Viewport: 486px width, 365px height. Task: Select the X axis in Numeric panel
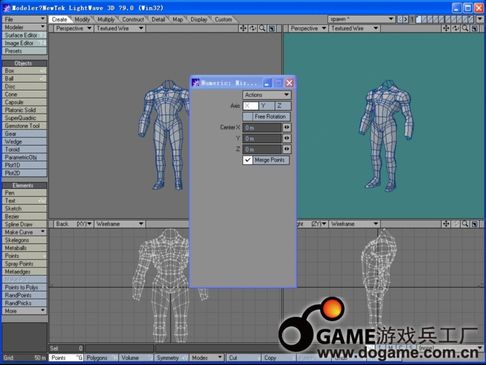(x=251, y=106)
